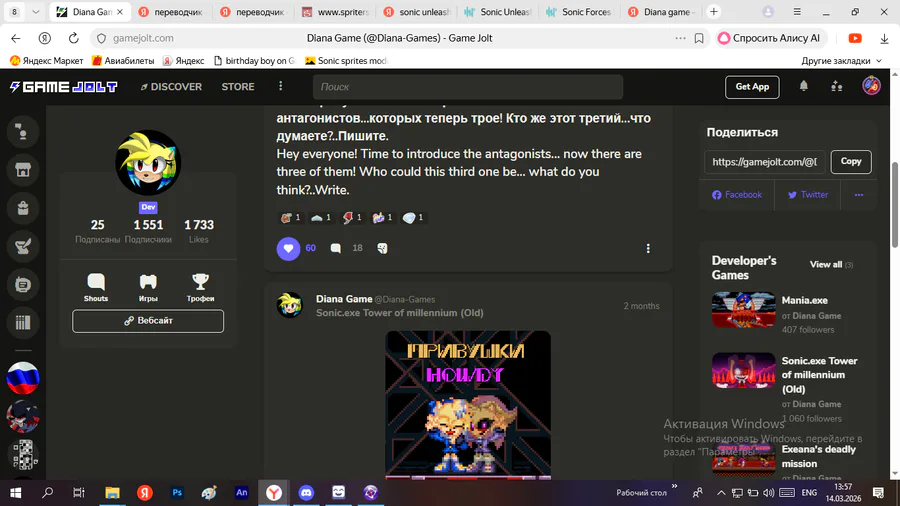
Task: Open Discord from the taskbar
Action: click(306, 492)
